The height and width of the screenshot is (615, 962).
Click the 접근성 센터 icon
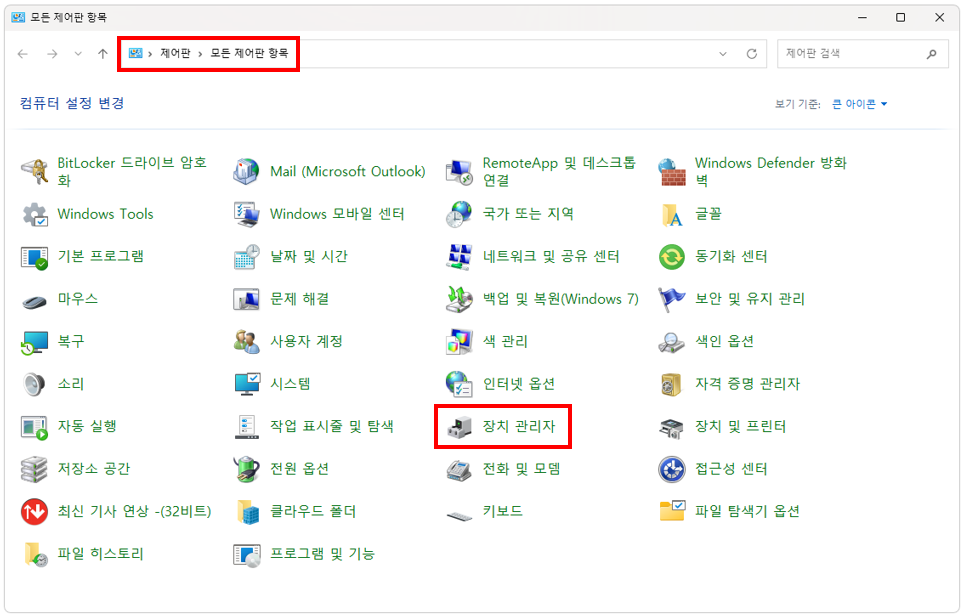[x=672, y=469]
